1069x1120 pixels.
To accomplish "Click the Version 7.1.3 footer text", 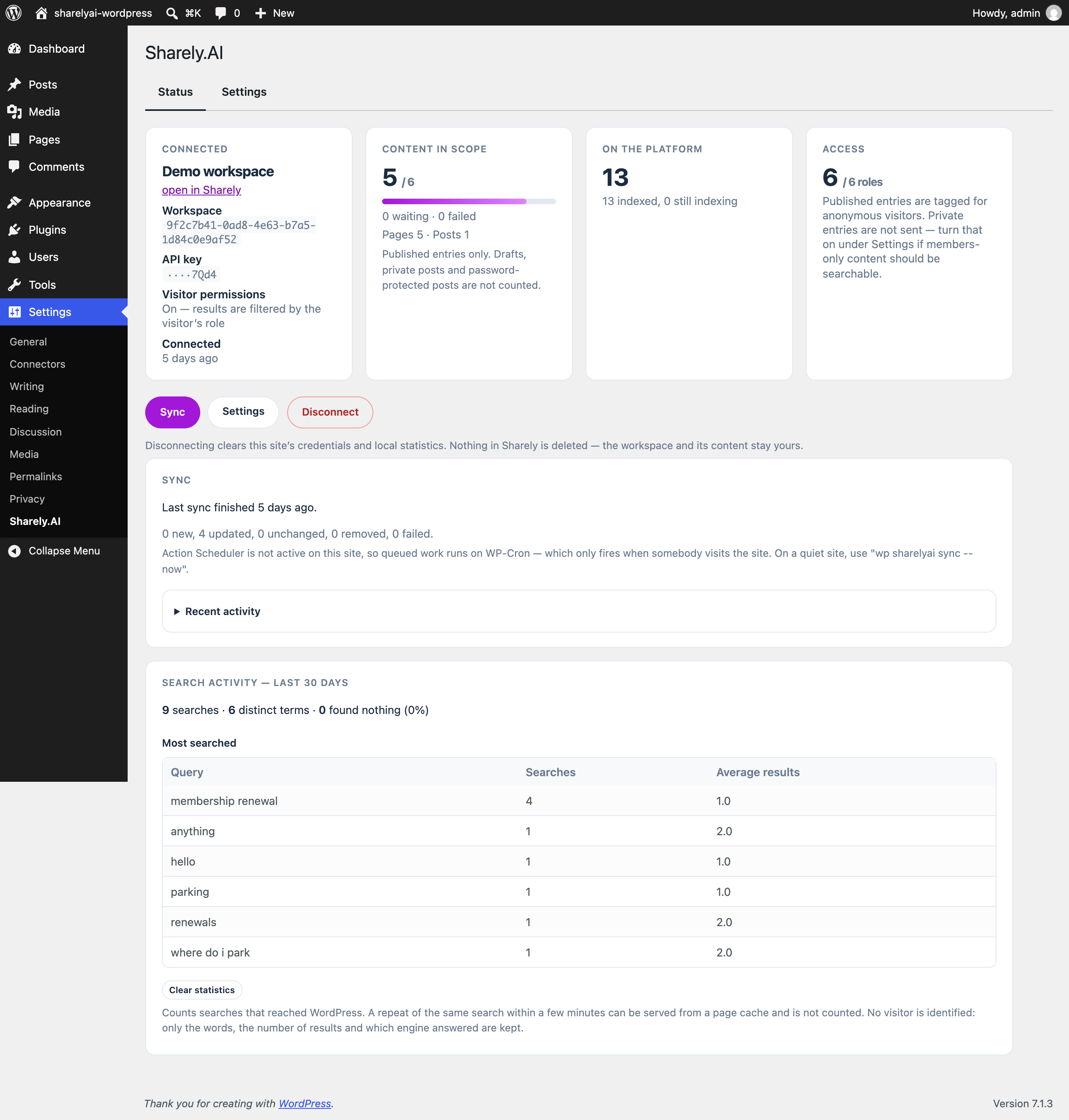I will (1022, 1104).
